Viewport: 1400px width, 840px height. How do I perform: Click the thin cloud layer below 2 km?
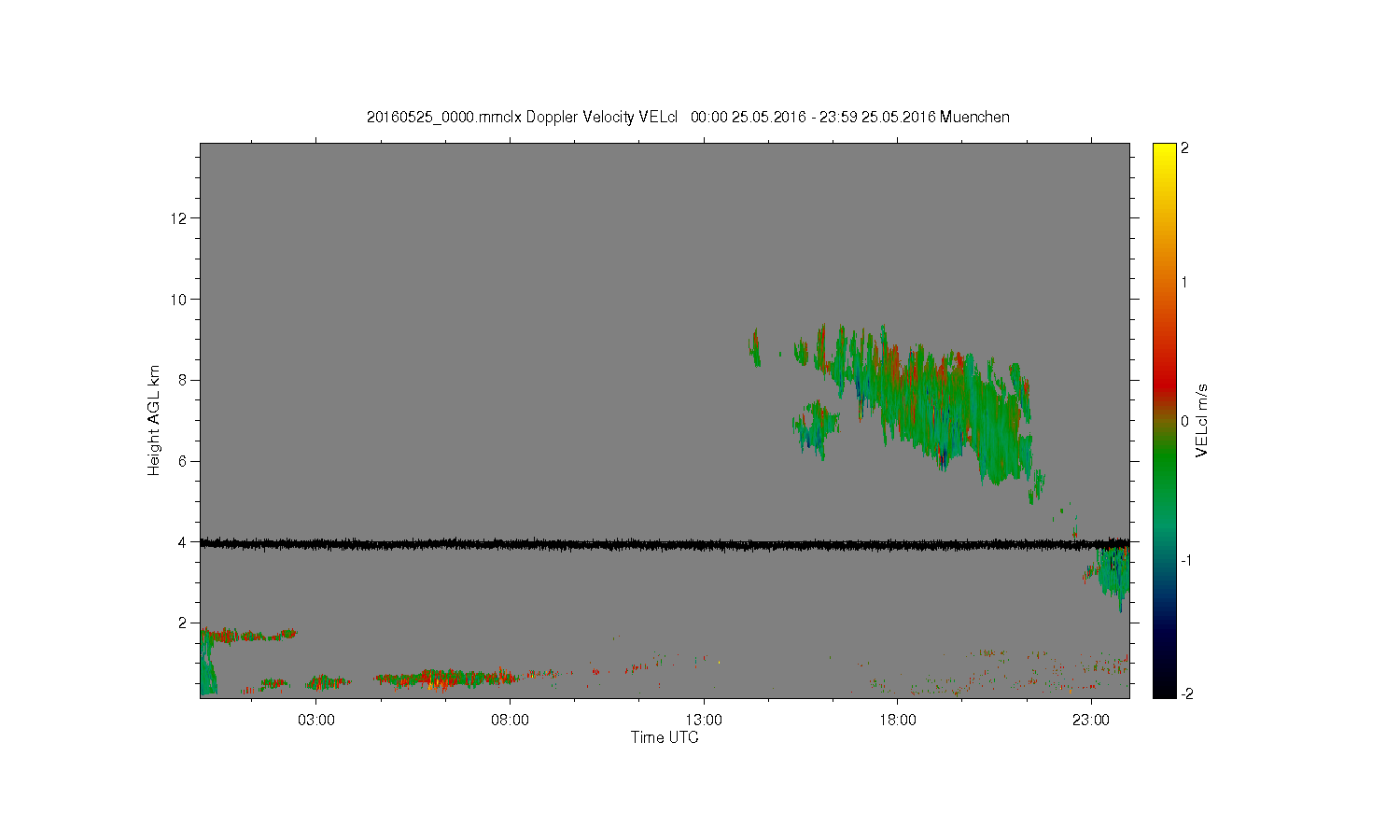pyautogui.click(x=250, y=635)
